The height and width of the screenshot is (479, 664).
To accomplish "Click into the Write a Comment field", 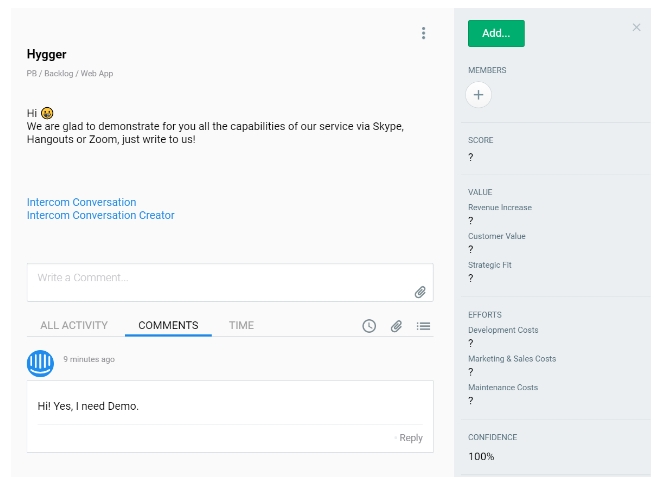I will 220,278.
